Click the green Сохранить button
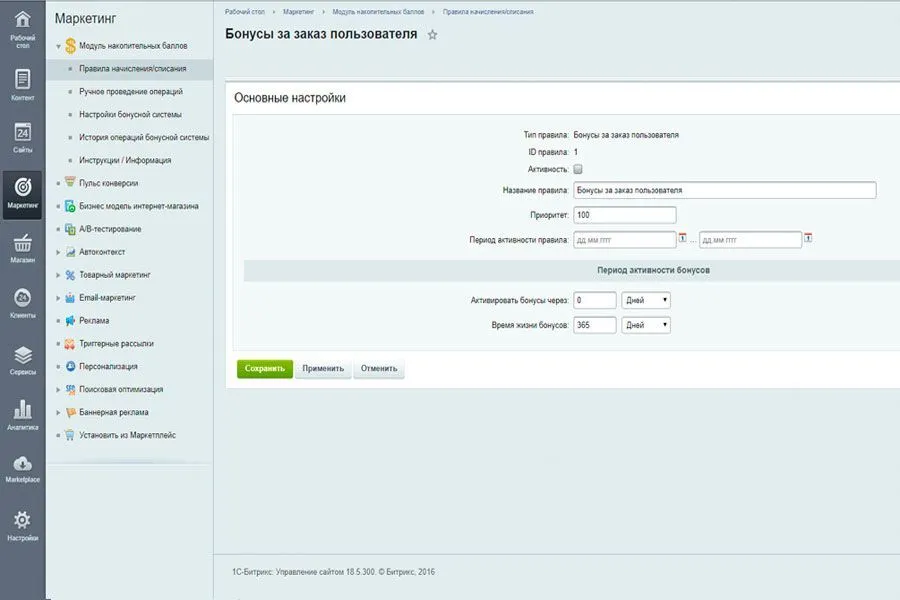Image resolution: width=900 pixels, height=600 pixels. tap(265, 369)
